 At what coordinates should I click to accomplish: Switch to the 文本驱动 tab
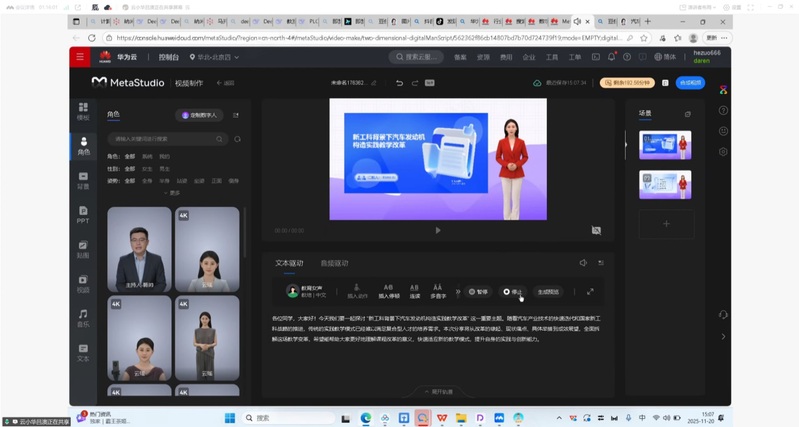289,263
